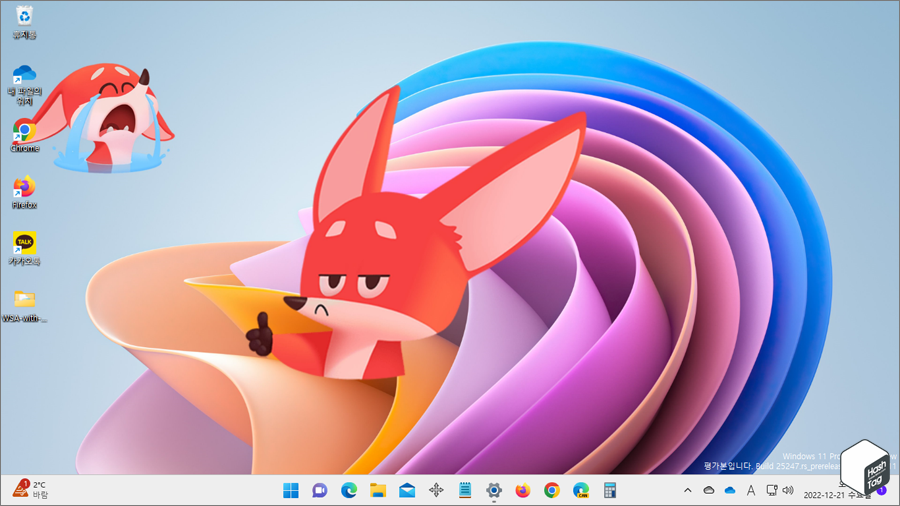The width and height of the screenshot is (900, 506).
Task: Switch to the running Settings app
Action: (494, 491)
